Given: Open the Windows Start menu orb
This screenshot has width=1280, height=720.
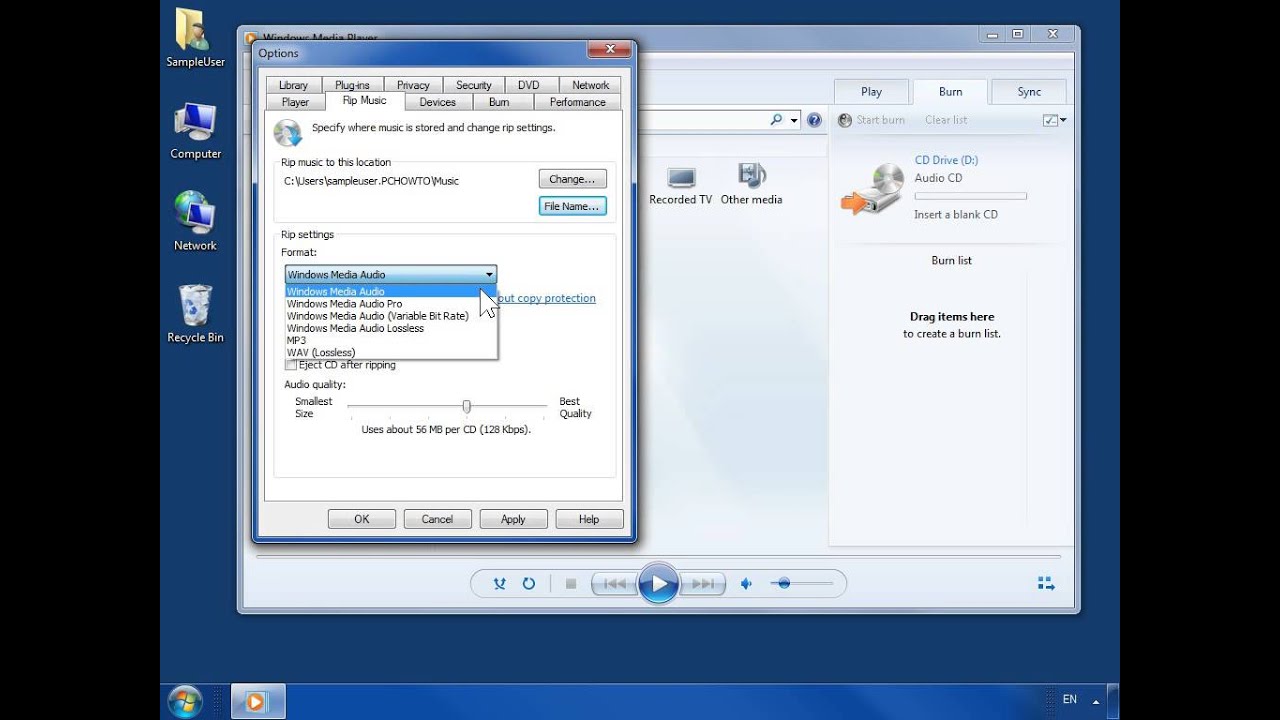Looking at the screenshot, I should tap(186, 701).
